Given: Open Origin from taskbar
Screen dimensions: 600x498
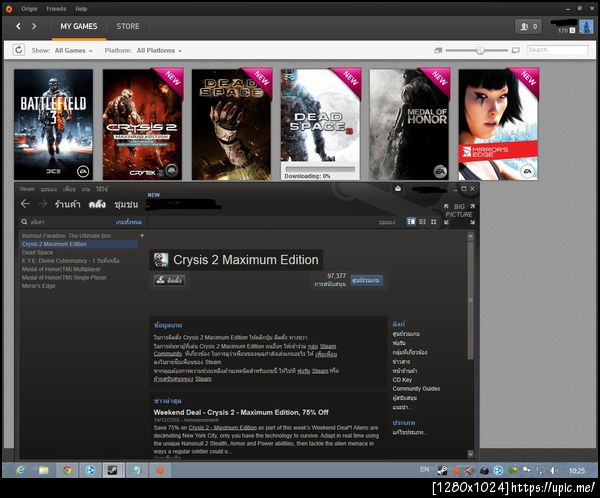Looking at the screenshot, I should 160,470.
